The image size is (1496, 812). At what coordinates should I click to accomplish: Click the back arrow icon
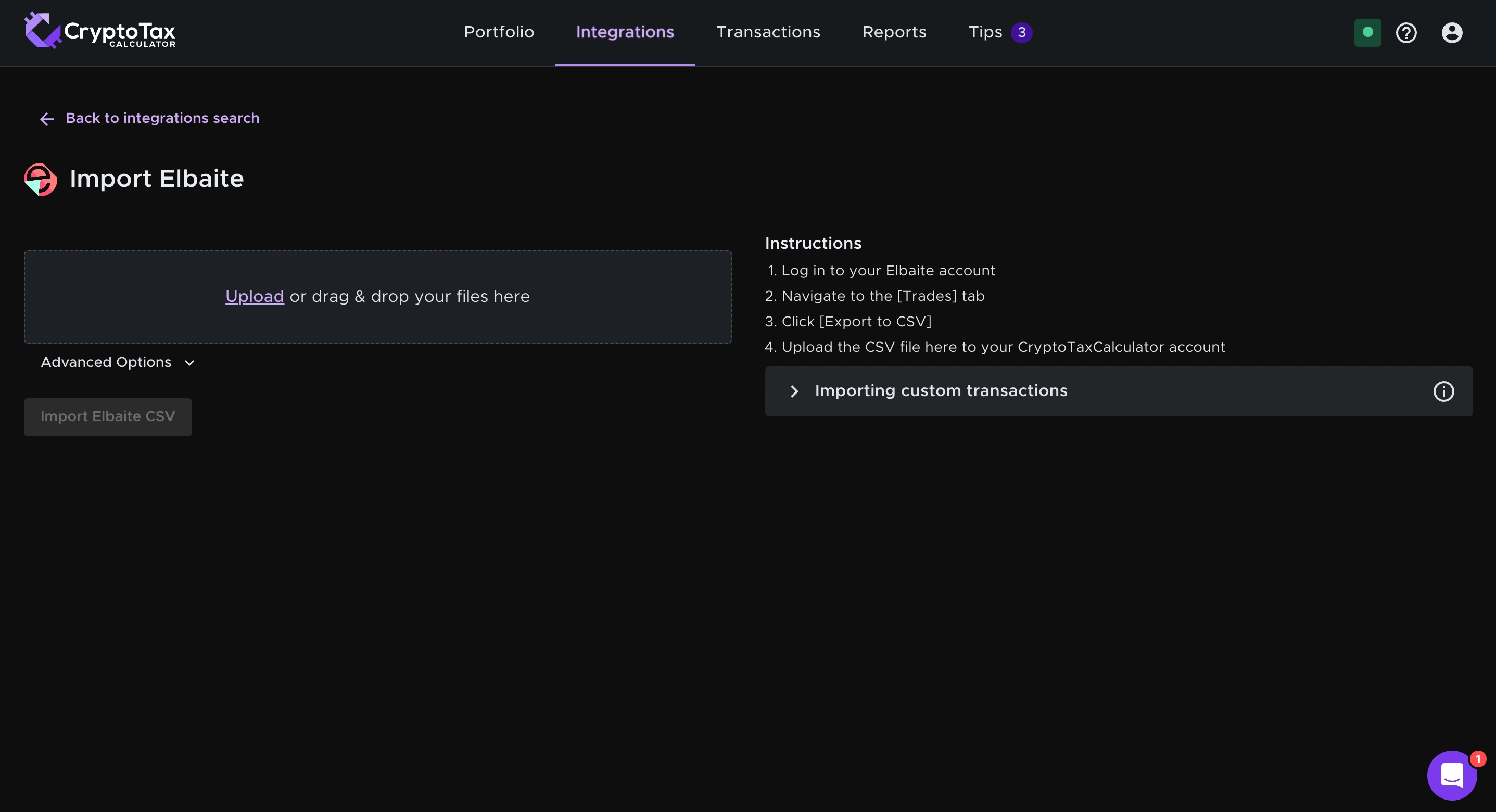[47, 119]
